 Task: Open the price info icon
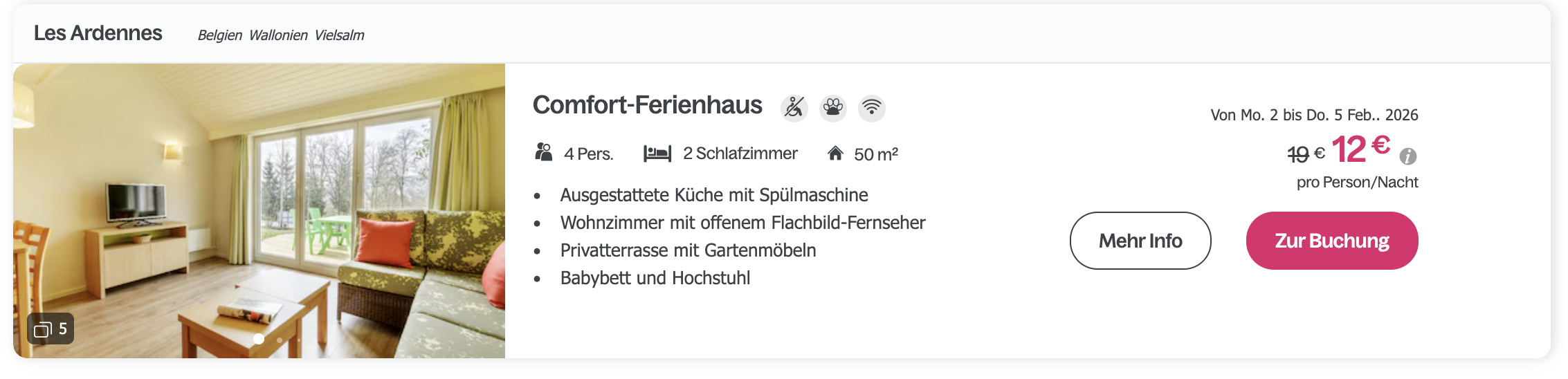tap(1407, 157)
